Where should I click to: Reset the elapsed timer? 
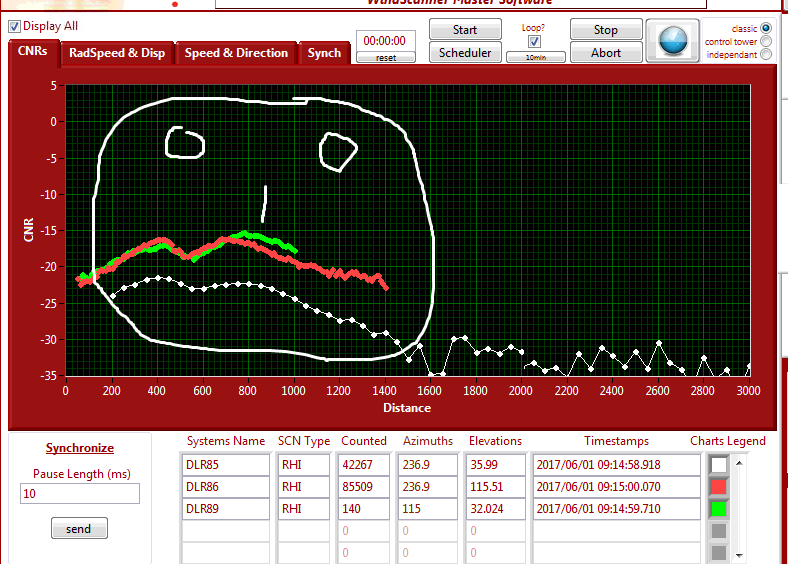pos(386,58)
